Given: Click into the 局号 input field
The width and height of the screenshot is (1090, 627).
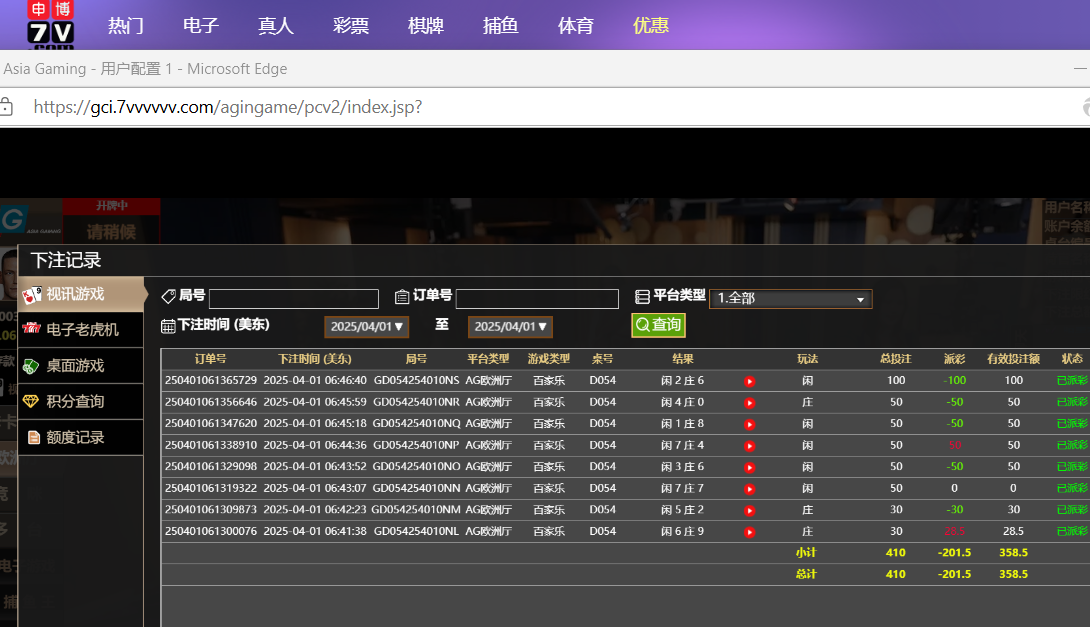Looking at the screenshot, I should pyautogui.click(x=294, y=299).
